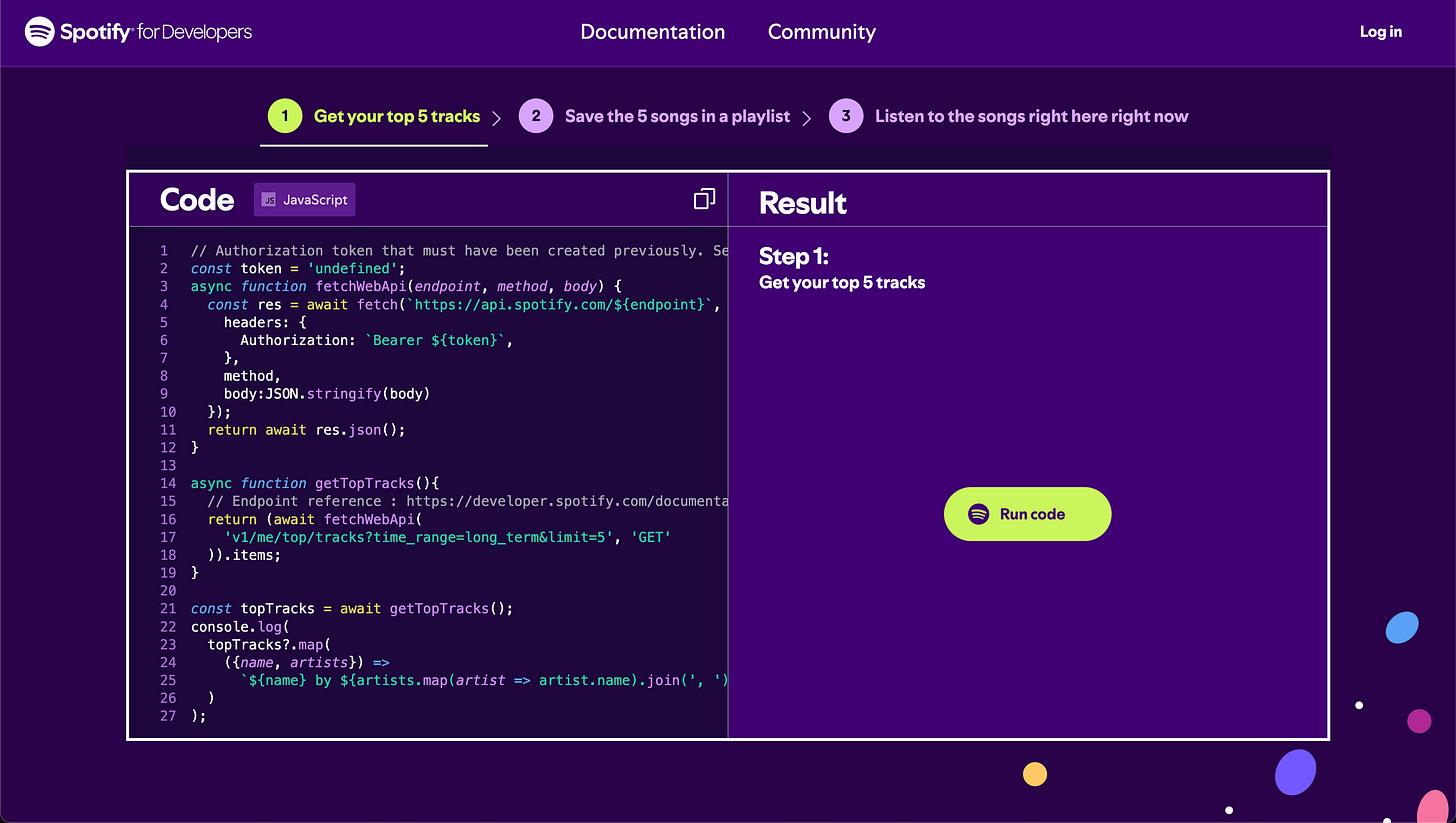
Task: Click the step 3 number circle
Action: (846, 116)
